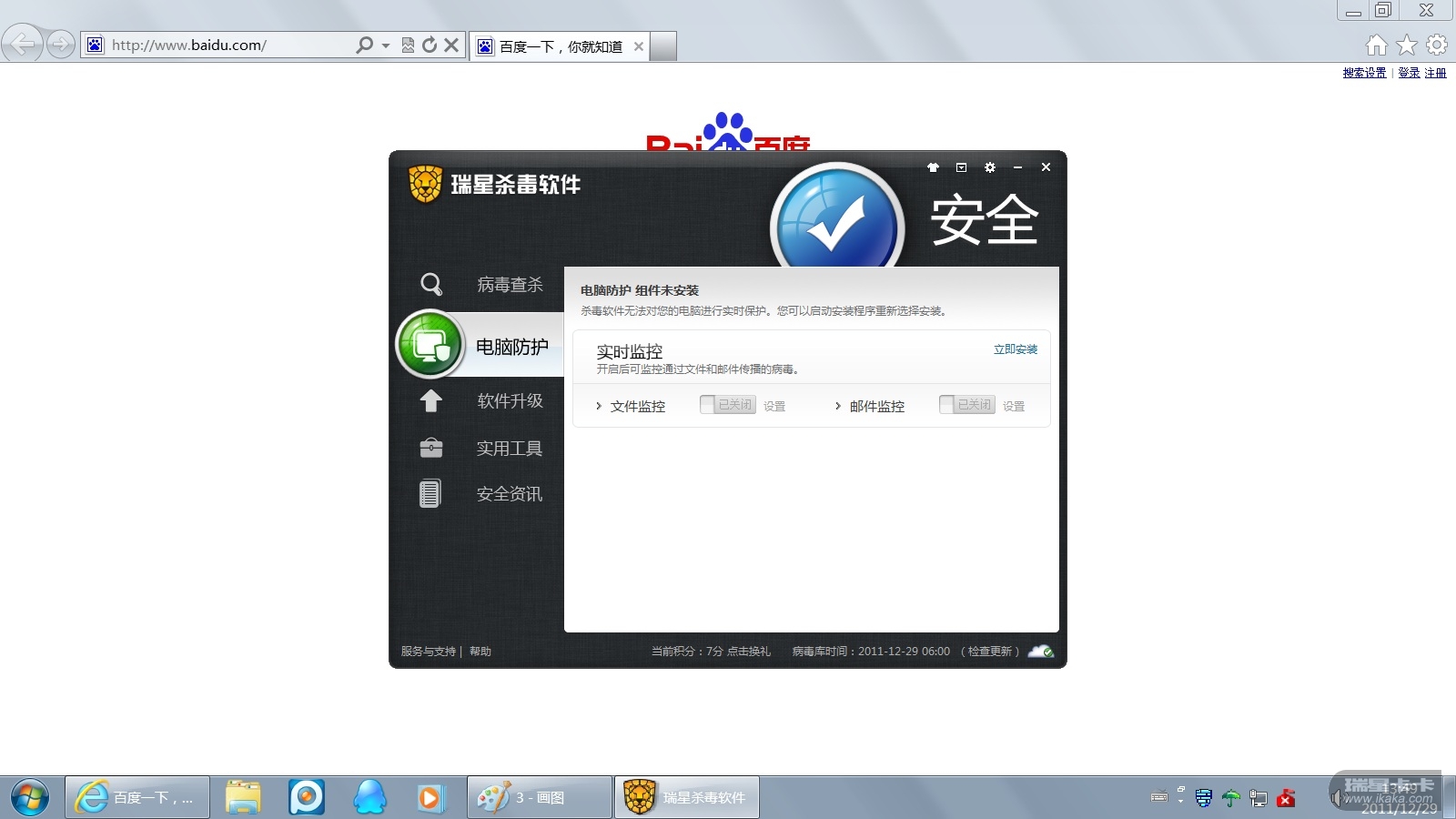Toggle the file monitoring (文件监控) switch
This screenshot has height=819, width=1456.
pyautogui.click(x=727, y=405)
